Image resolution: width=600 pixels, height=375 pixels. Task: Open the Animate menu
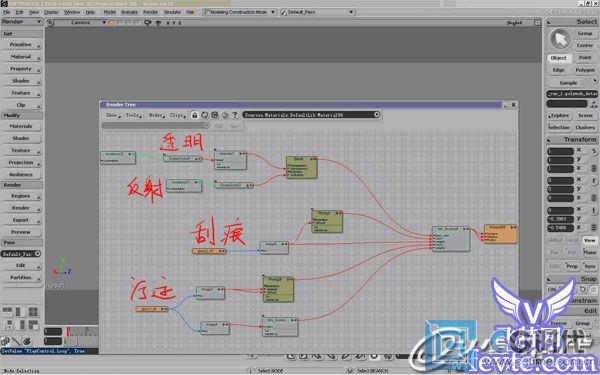click(x=129, y=12)
